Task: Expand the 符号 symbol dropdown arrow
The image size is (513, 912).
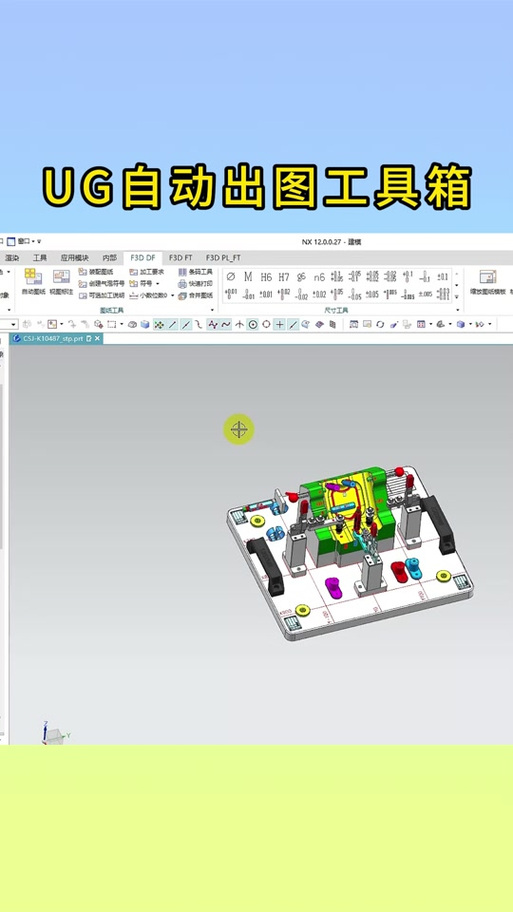Action: [158, 284]
